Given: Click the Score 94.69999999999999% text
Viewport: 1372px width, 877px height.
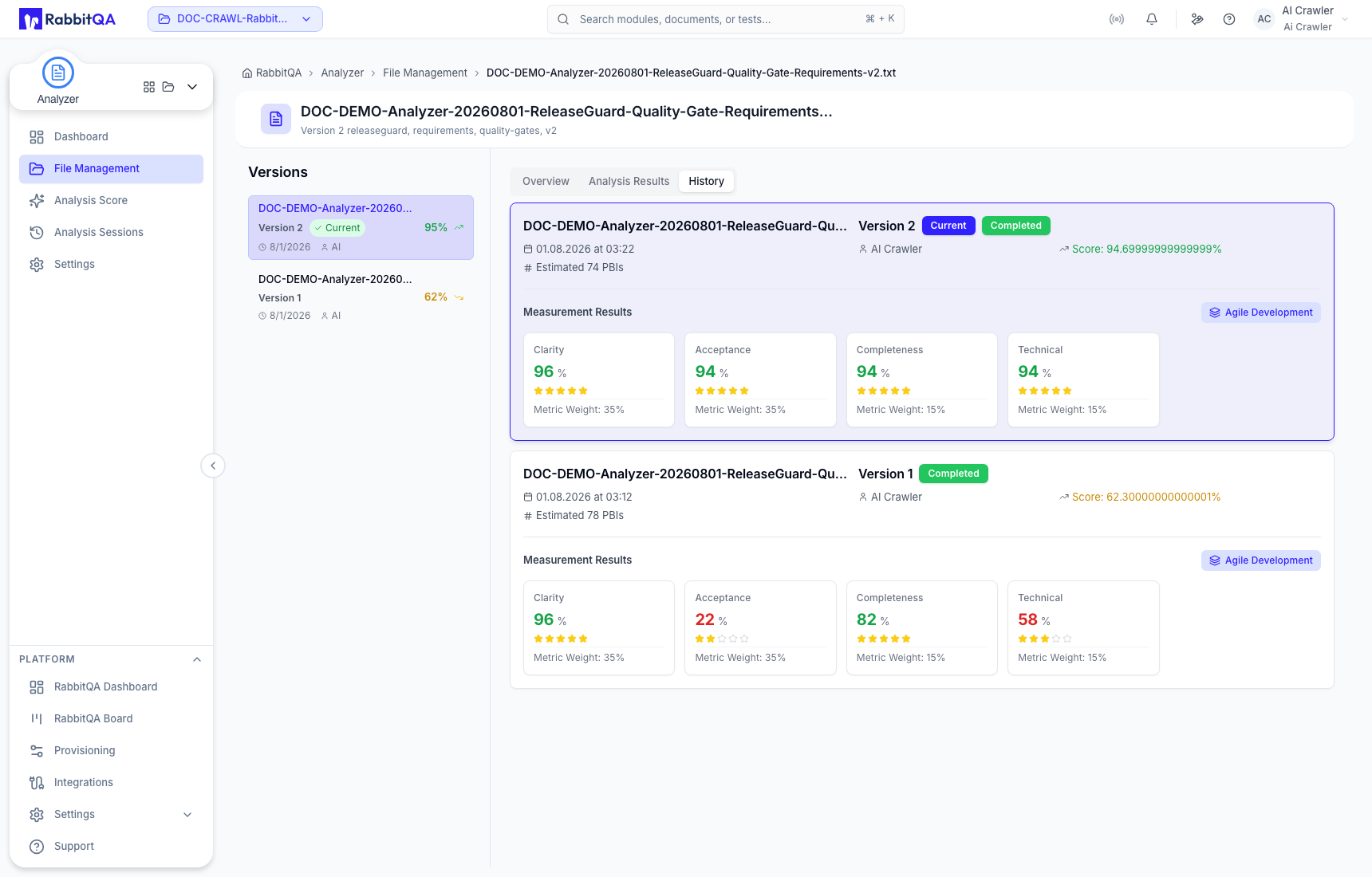Looking at the screenshot, I should (1147, 249).
